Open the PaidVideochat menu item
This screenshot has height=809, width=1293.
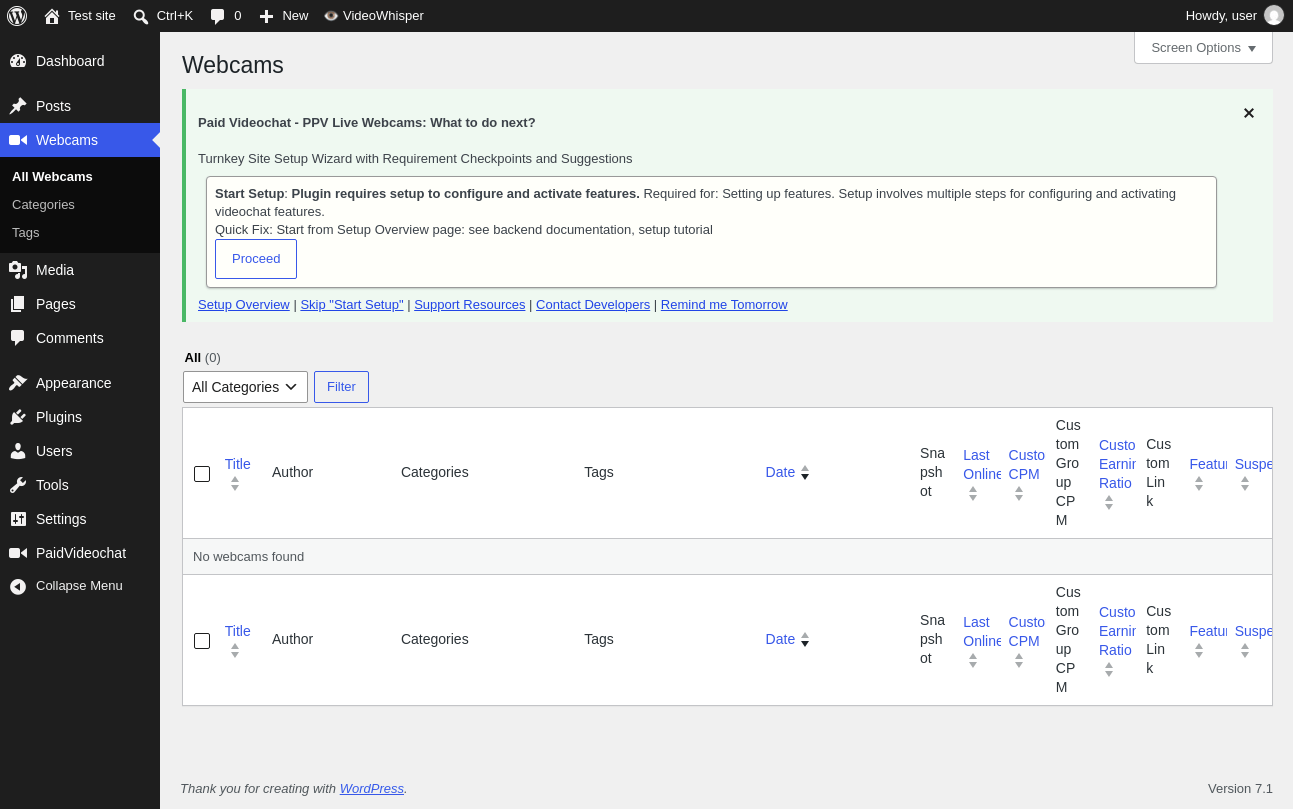tap(80, 553)
